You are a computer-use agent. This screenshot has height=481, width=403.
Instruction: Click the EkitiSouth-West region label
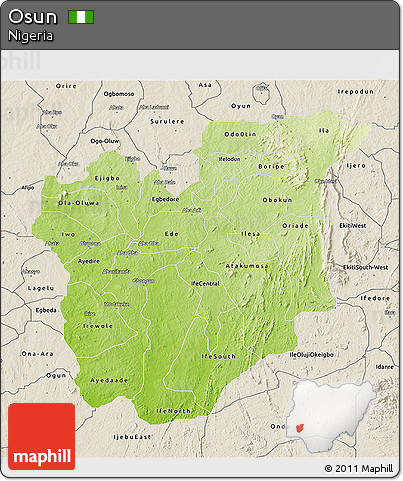pos(365,267)
